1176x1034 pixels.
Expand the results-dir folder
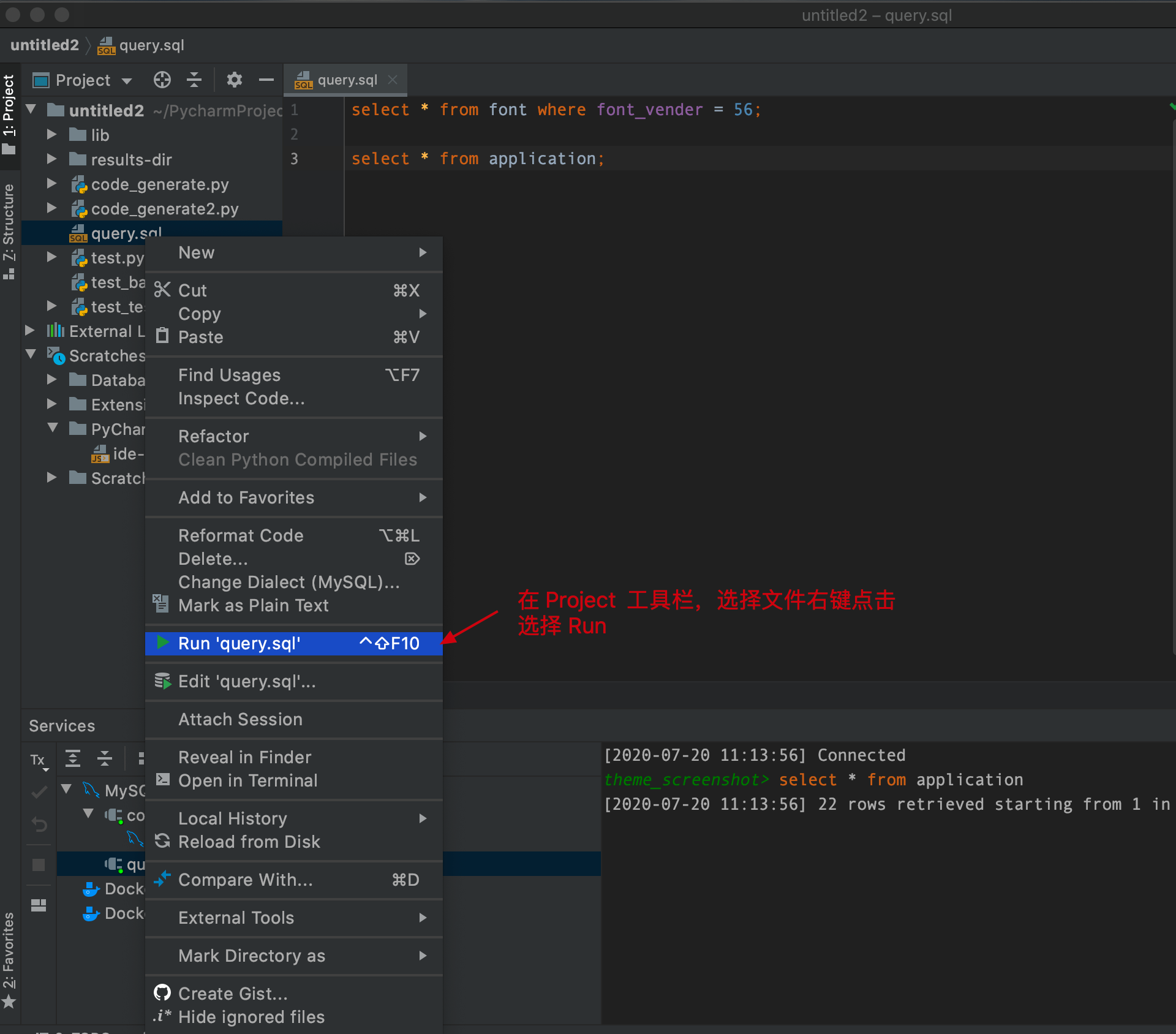(x=52, y=159)
